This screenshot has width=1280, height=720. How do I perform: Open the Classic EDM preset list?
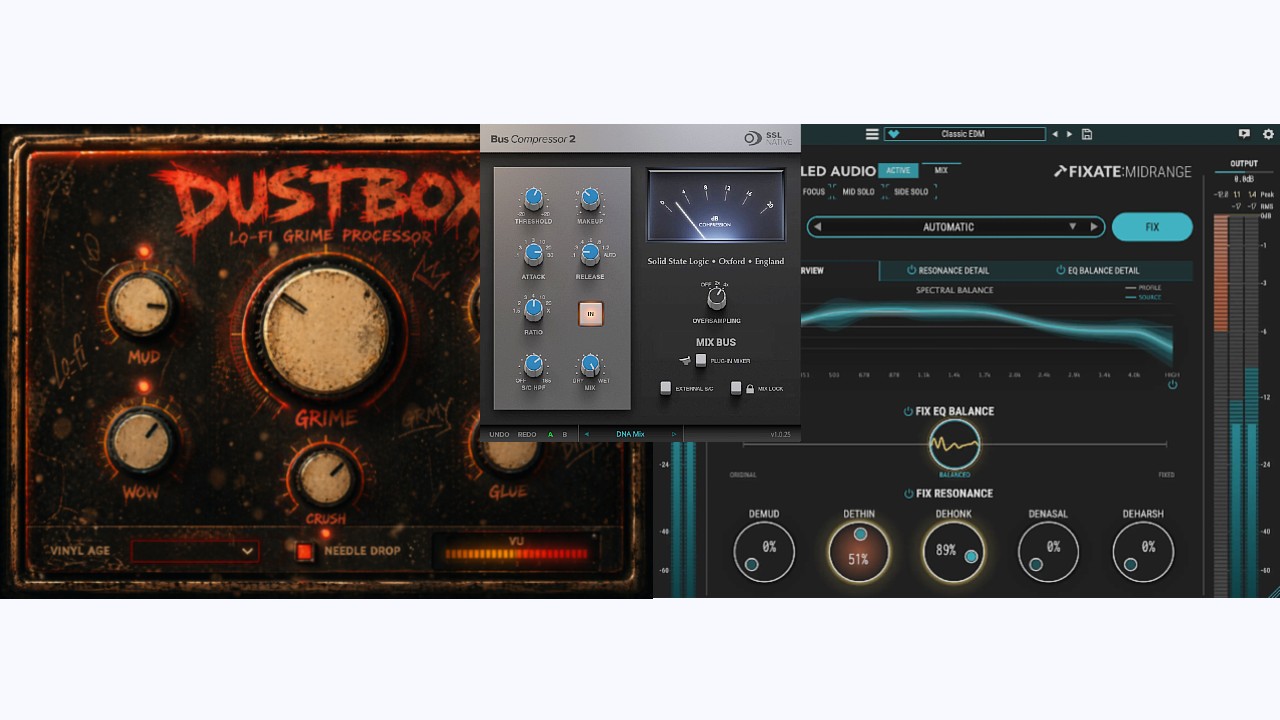(963, 134)
